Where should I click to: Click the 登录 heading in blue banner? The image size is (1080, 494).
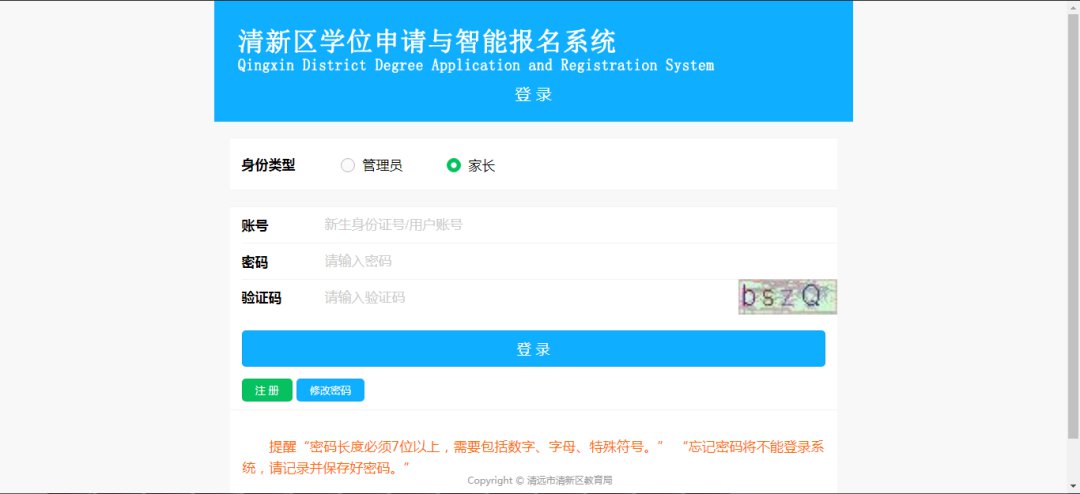533,95
